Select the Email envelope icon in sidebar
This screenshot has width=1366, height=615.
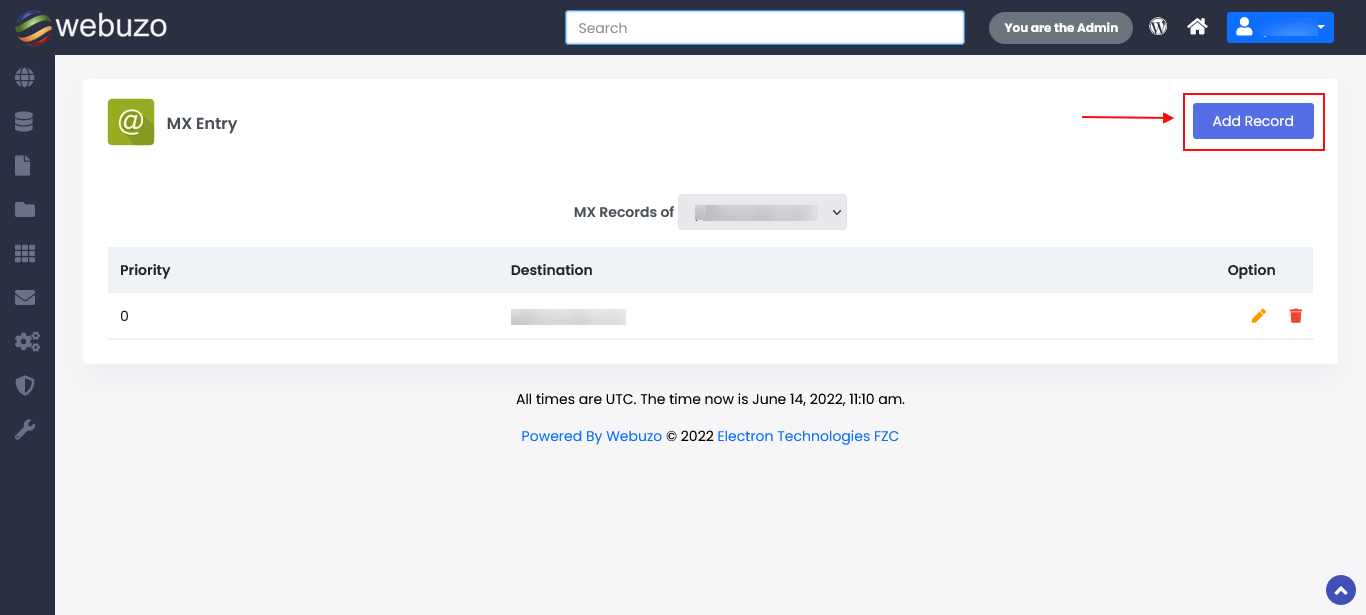(x=27, y=297)
